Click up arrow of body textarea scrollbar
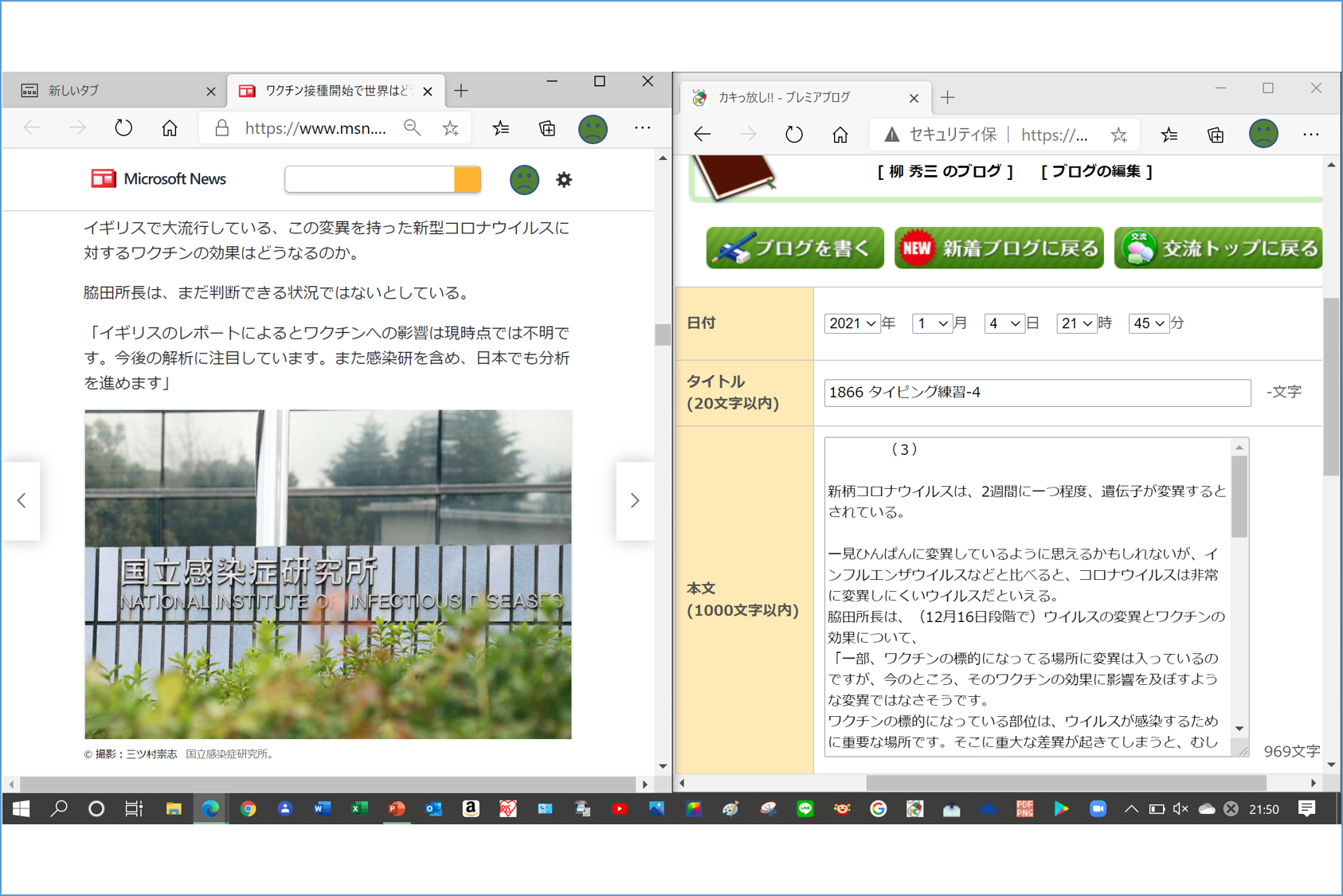 pos(1239,448)
